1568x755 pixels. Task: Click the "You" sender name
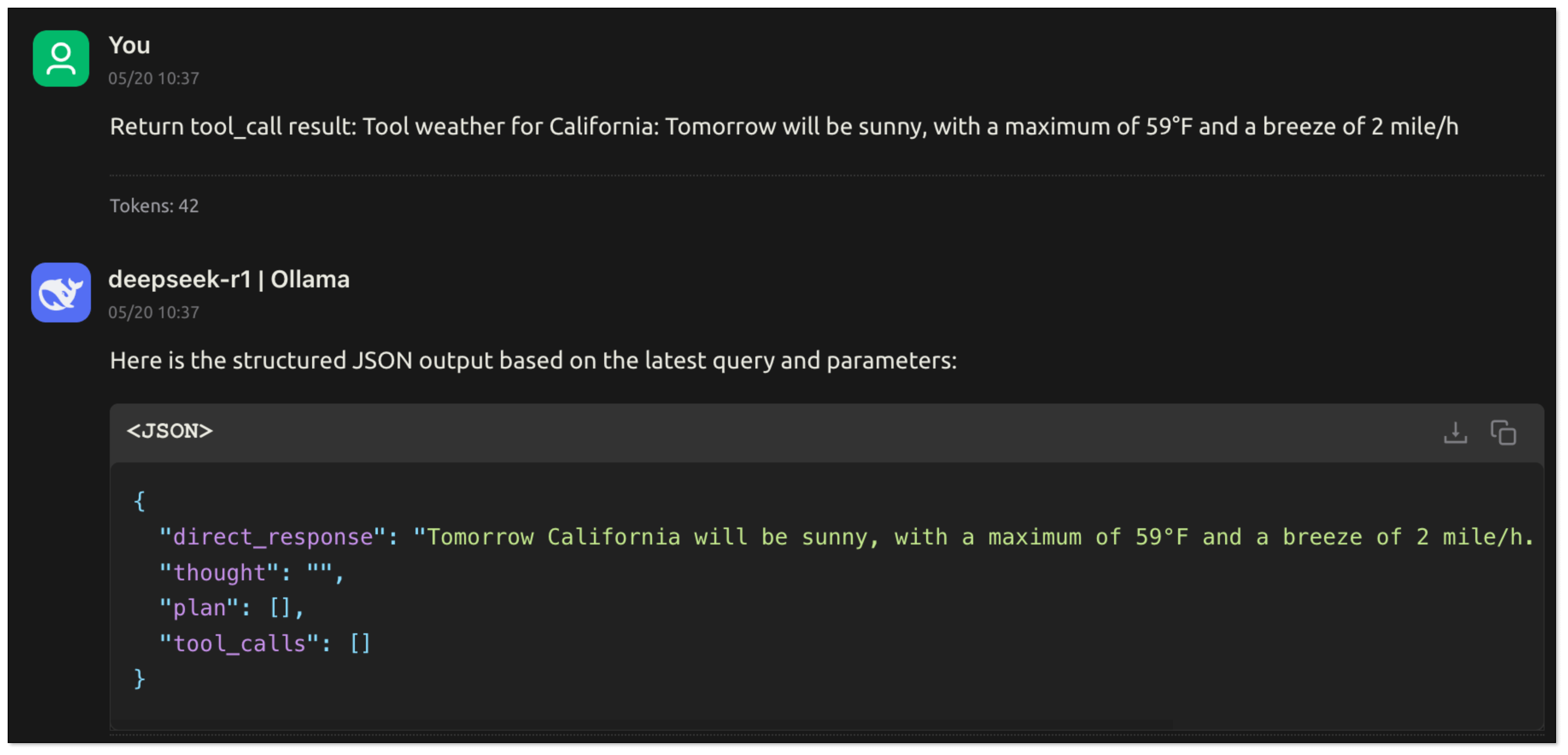tap(129, 45)
